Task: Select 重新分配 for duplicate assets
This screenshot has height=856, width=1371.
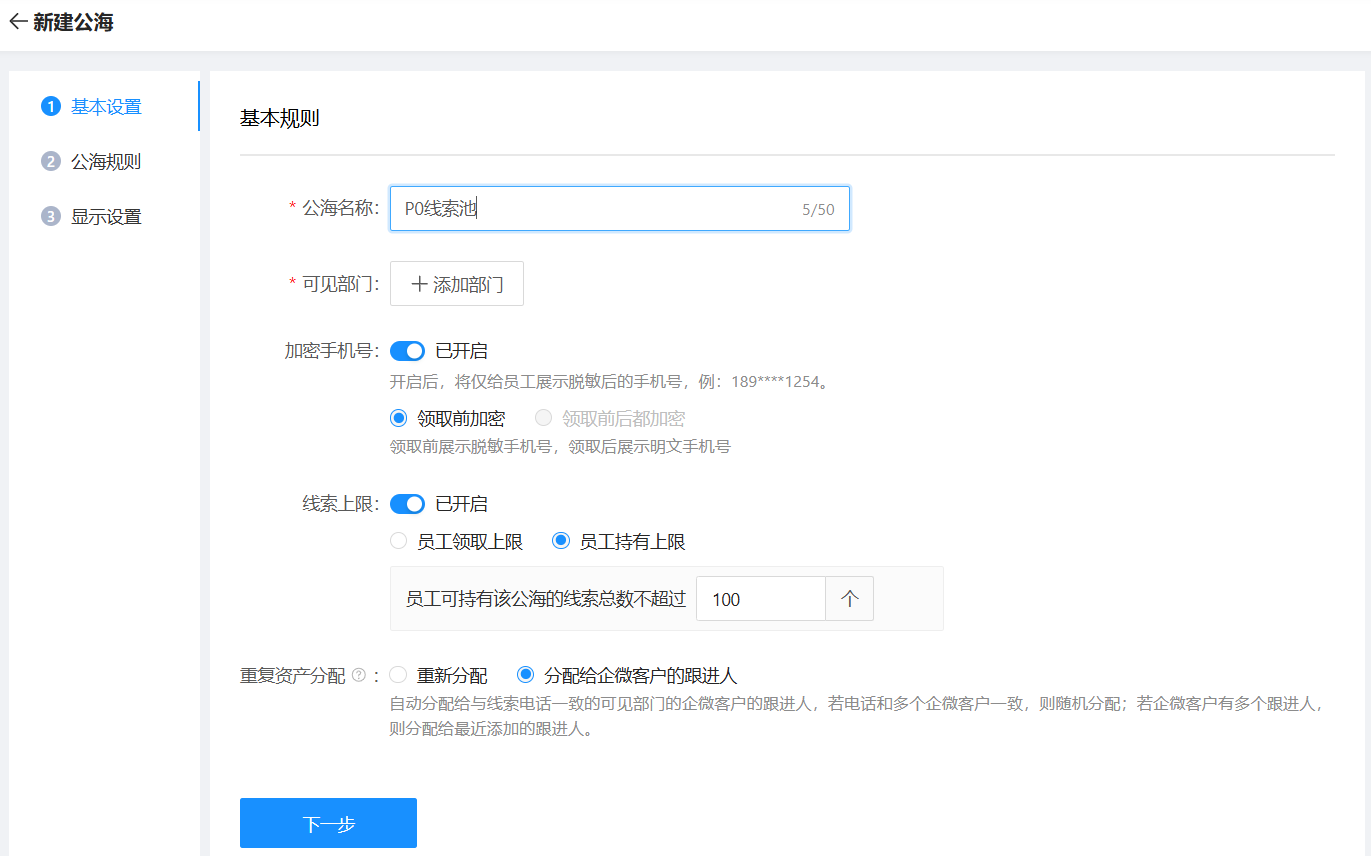Action: 399,676
